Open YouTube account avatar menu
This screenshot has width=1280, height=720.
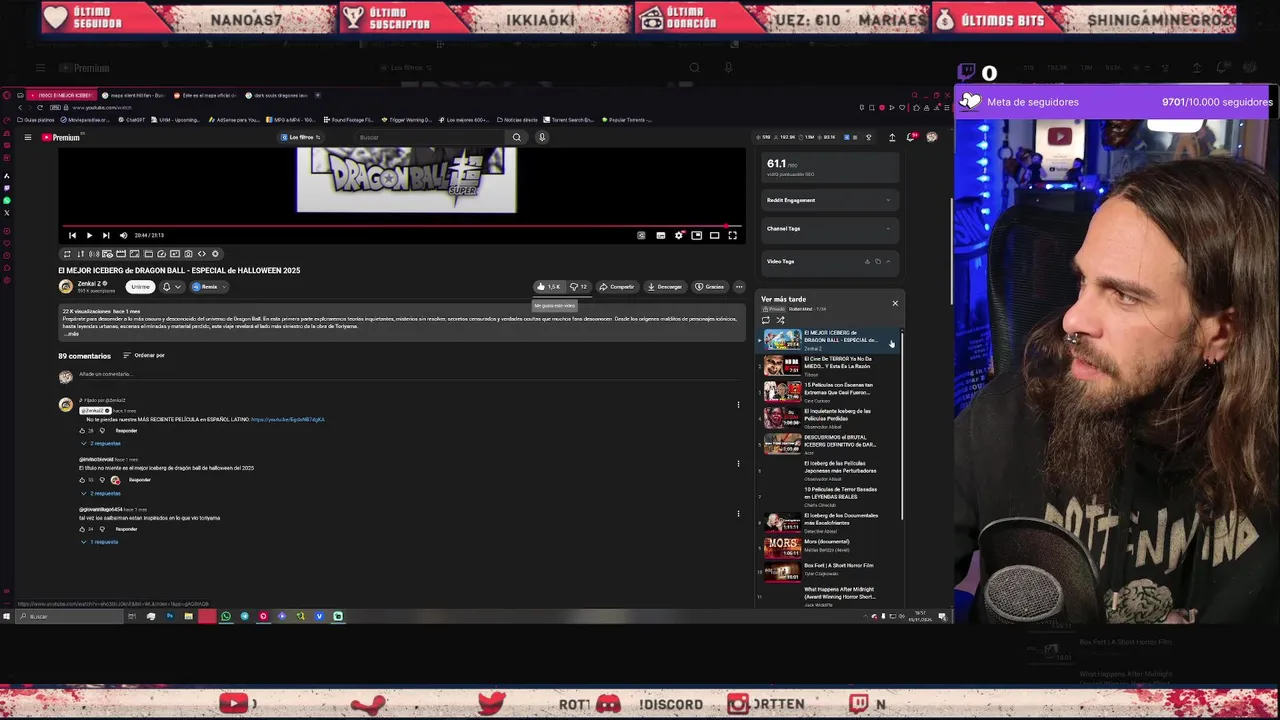point(932,137)
